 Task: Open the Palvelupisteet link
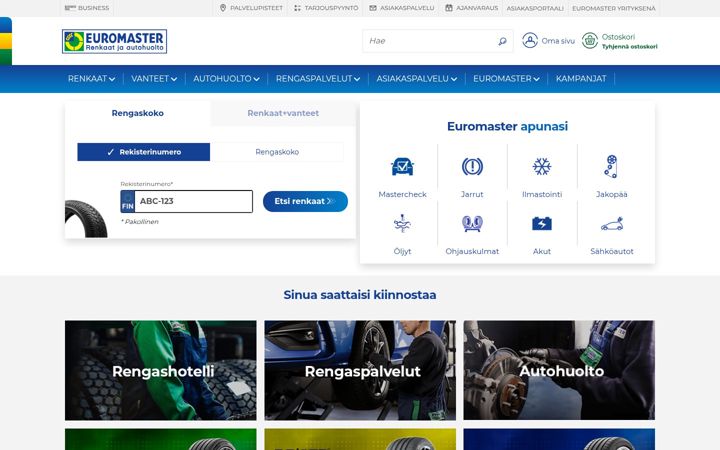[x=256, y=8]
